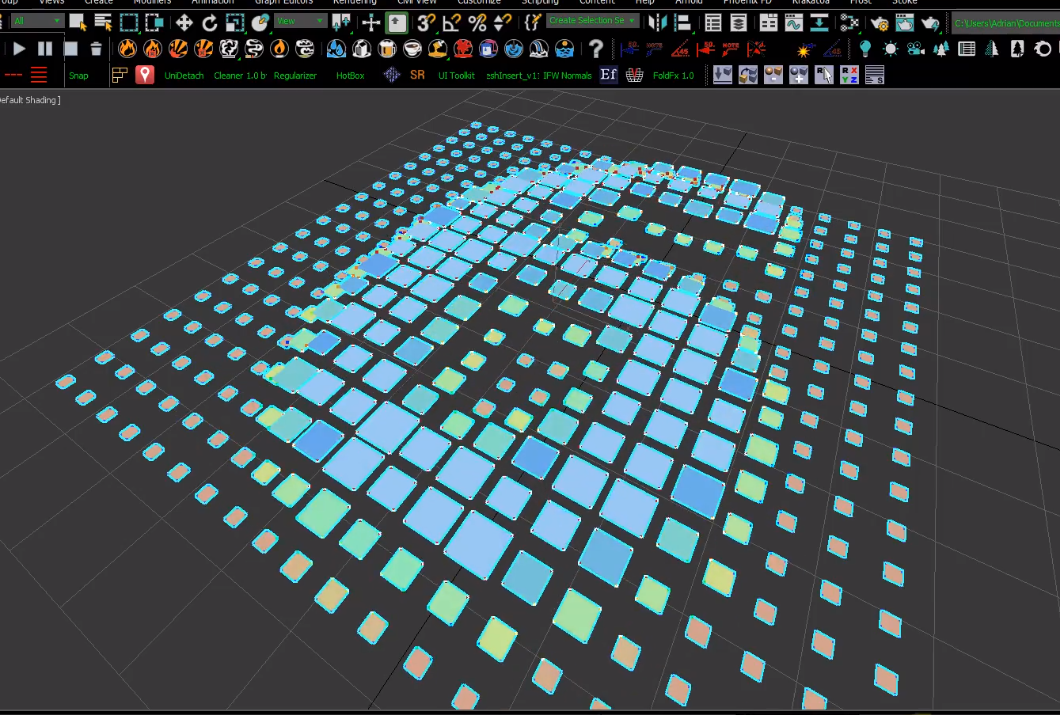Open the Select by Name tool
The height and width of the screenshot is (715, 1060).
pyautogui.click(x=103, y=23)
